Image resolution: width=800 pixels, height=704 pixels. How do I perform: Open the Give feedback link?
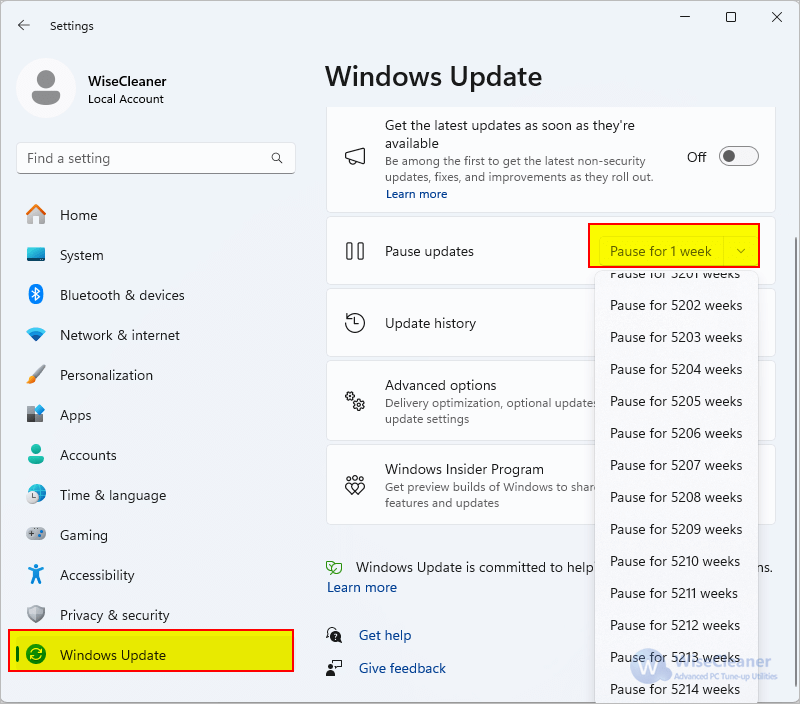[402, 668]
